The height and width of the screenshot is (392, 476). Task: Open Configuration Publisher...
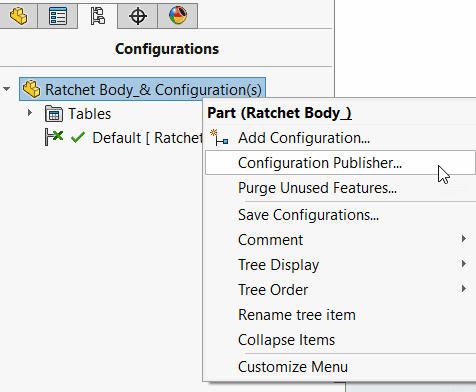340,163
